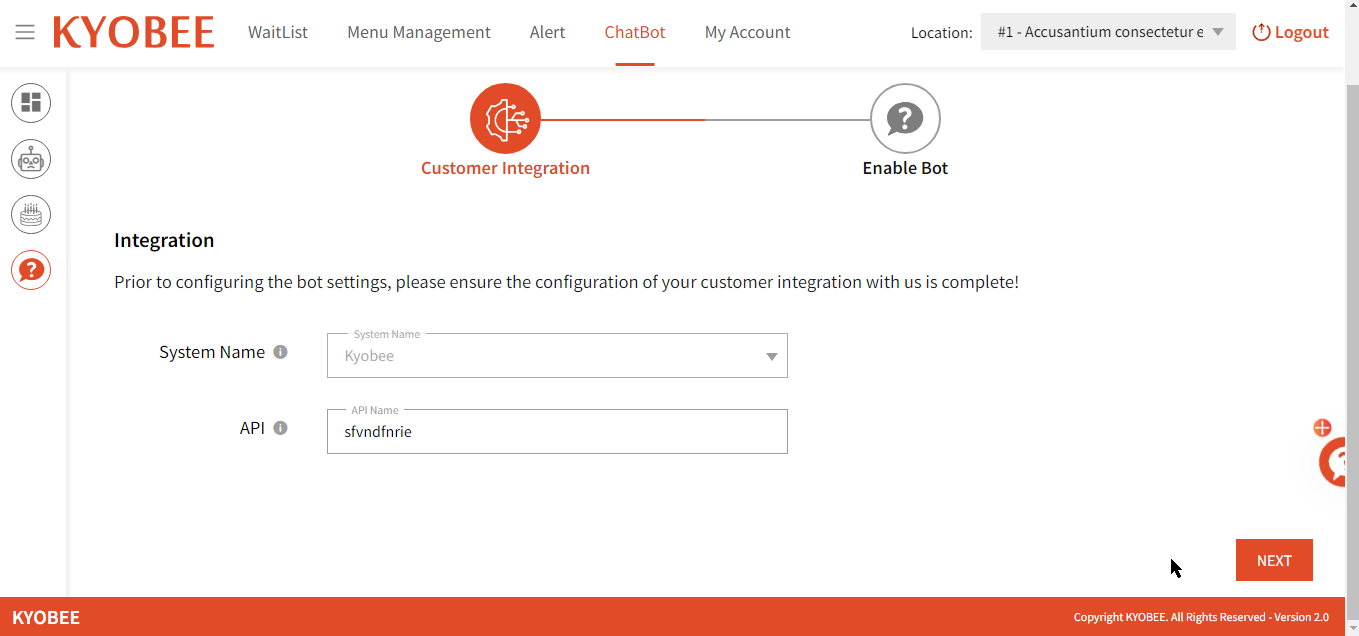Select the Customer Integration step icon
Viewport: 1359px width, 636px height.
pos(505,119)
